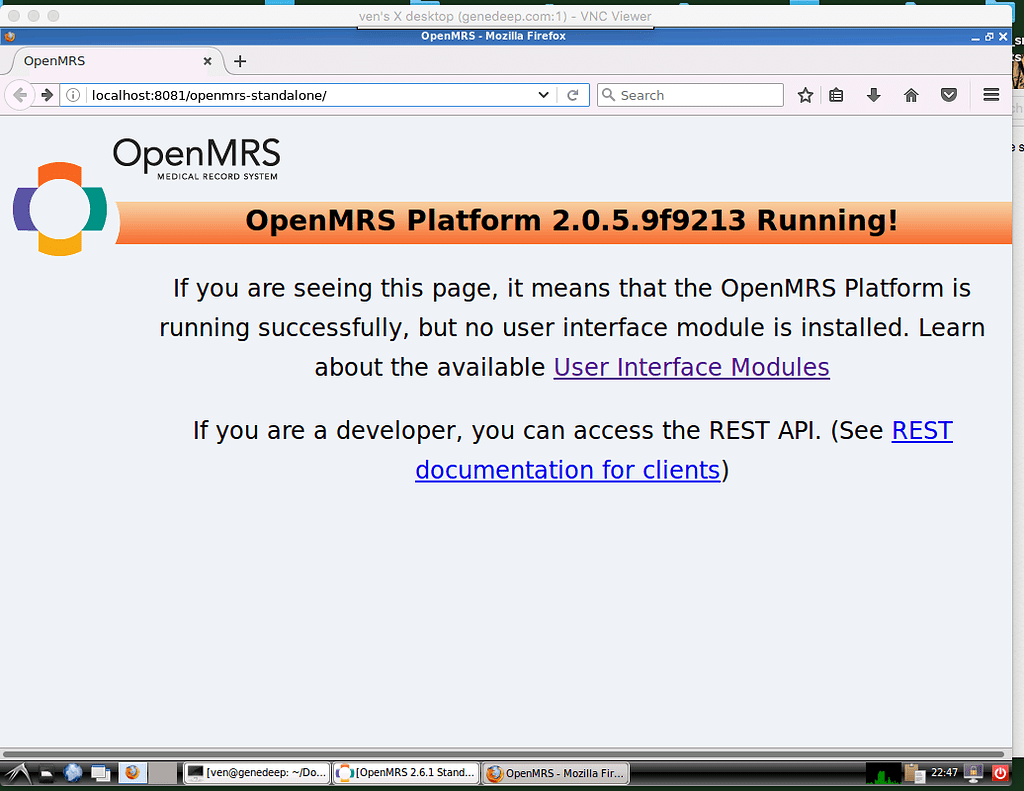The image size is (1024, 791).
Task: Open Pocket with the shield icon
Action: point(948,94)
